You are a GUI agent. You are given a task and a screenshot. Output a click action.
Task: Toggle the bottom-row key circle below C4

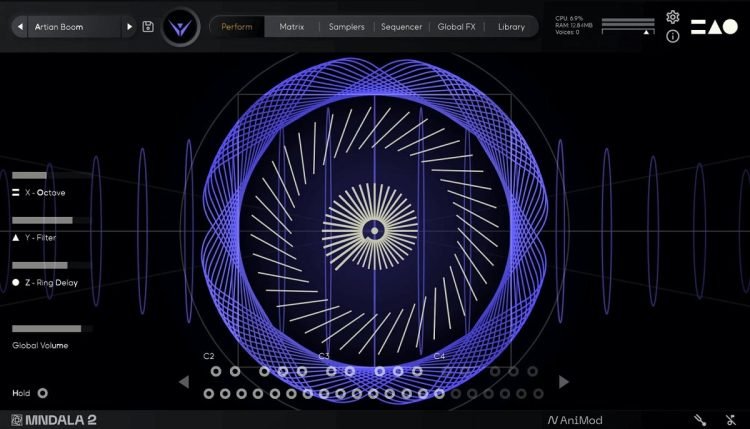[439, 393]
